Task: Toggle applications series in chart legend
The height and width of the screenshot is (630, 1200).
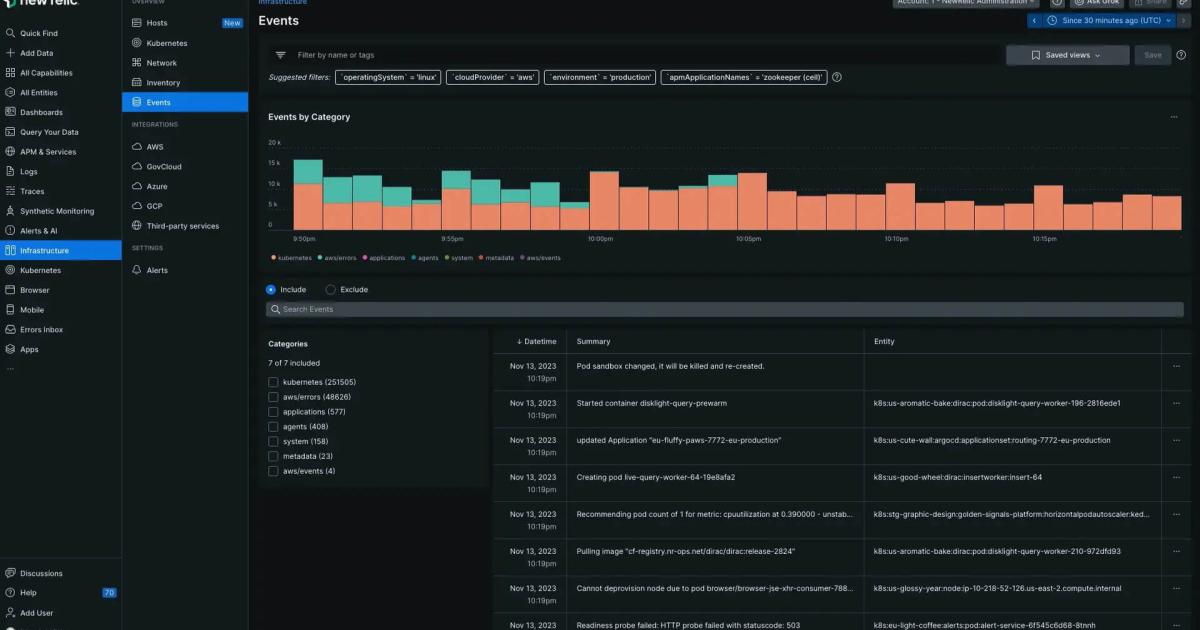Action: coord(384,258)
